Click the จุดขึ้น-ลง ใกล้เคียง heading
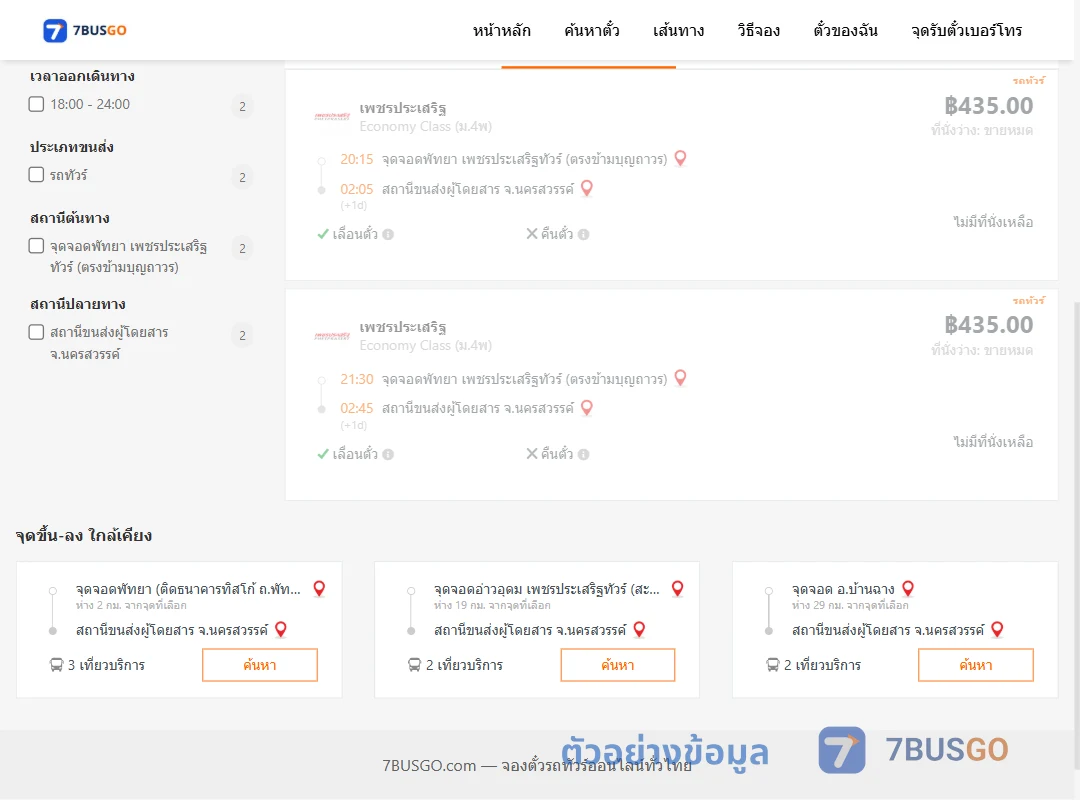The height and width of the screenshot is (800, 1080). tap(84, 535)
